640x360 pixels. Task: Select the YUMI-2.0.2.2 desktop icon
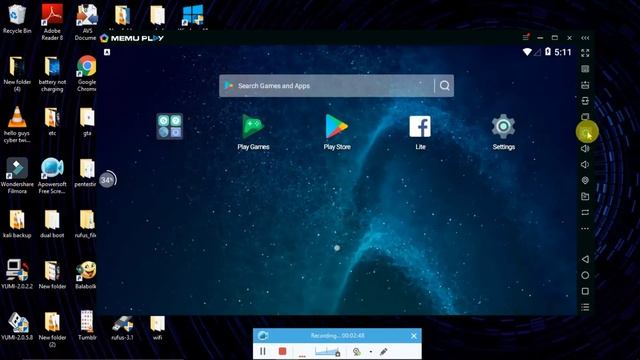(17, 274)
